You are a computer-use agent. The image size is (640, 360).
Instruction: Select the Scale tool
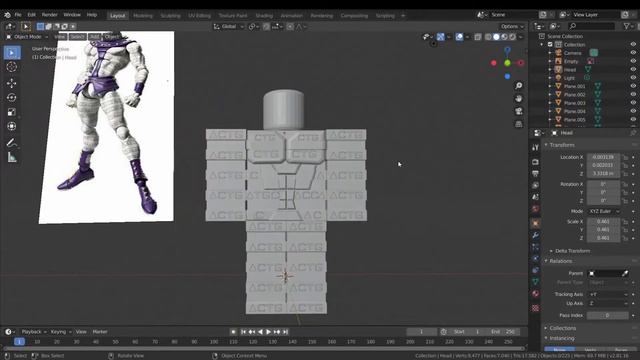coord(12,112)
